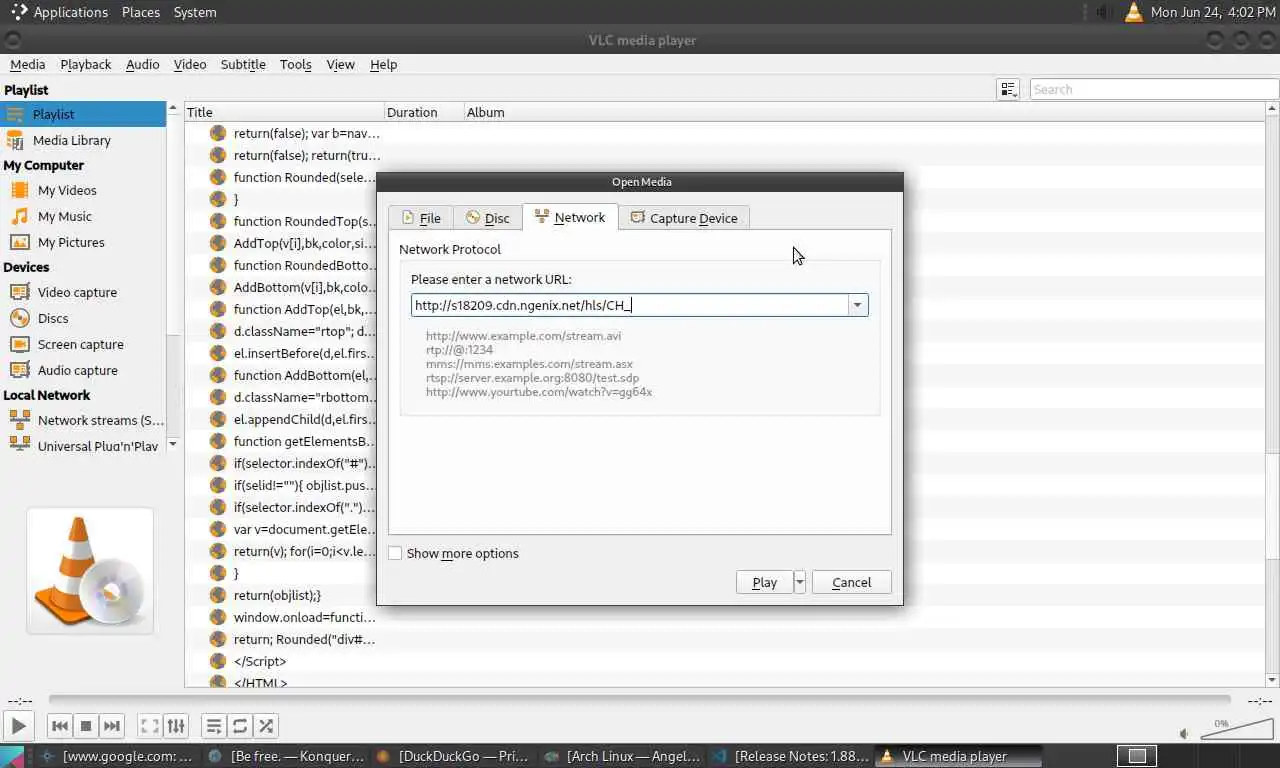
Task: Open My Music in sidebar
Action: click(83, 216)
